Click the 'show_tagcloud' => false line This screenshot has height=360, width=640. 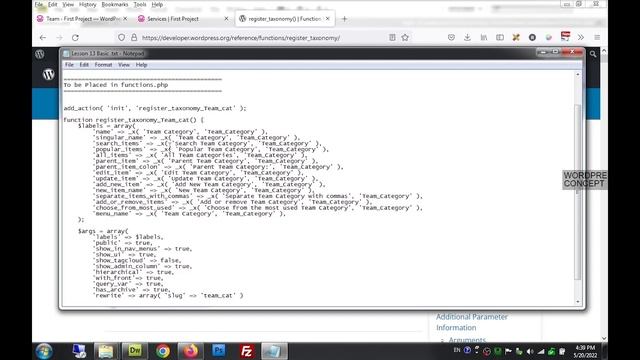click(137, 260)
